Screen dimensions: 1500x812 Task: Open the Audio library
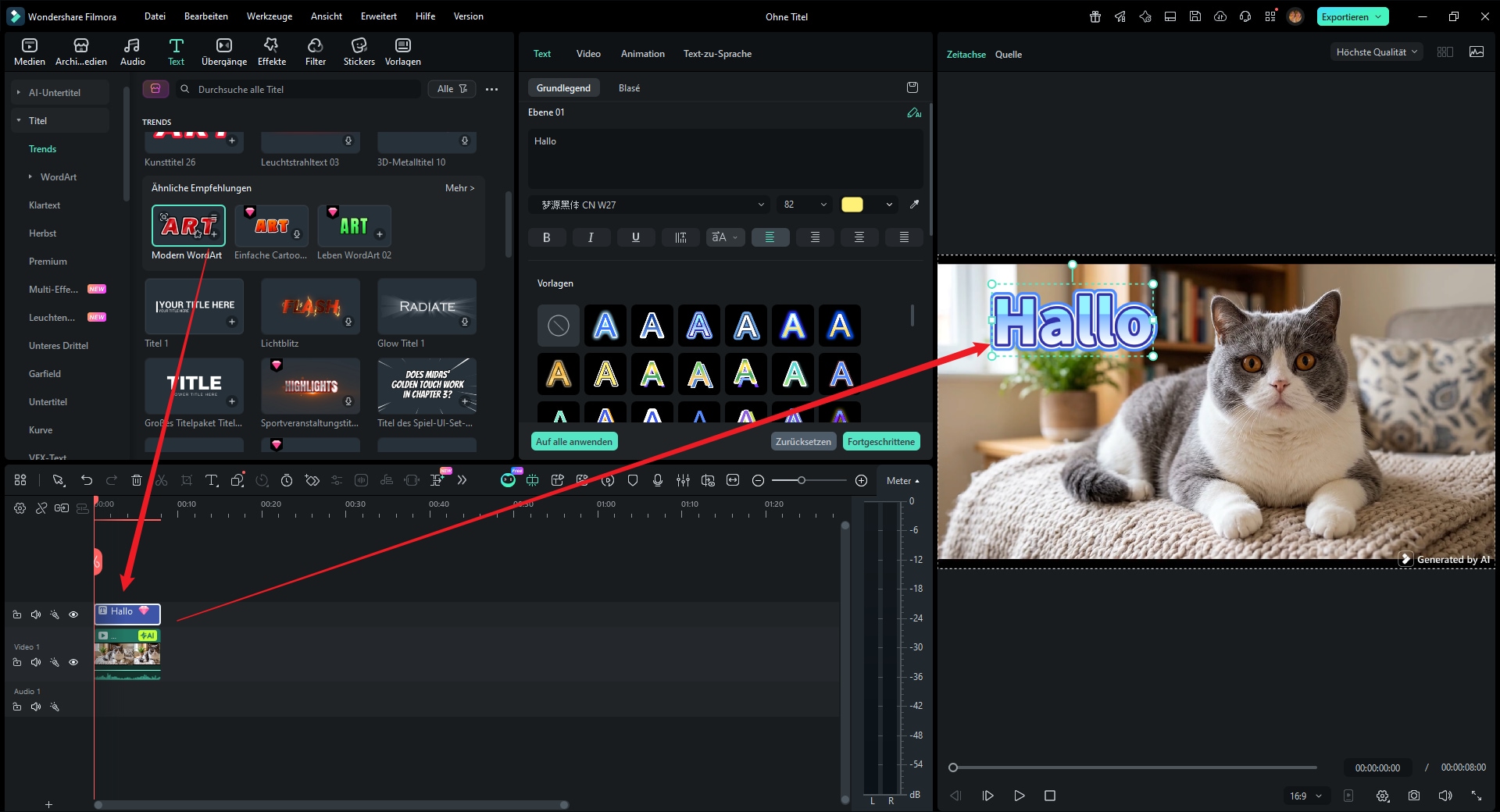[x=132, y=52]
